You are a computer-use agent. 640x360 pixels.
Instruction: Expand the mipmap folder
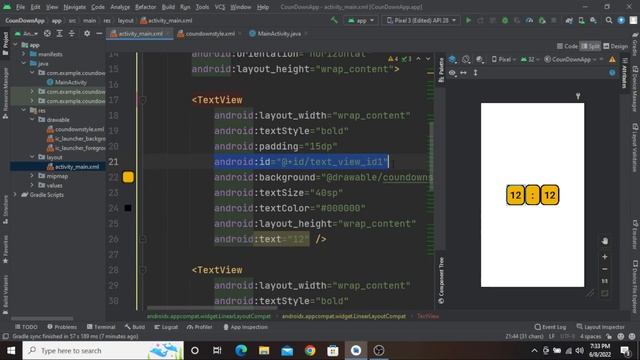32,176
